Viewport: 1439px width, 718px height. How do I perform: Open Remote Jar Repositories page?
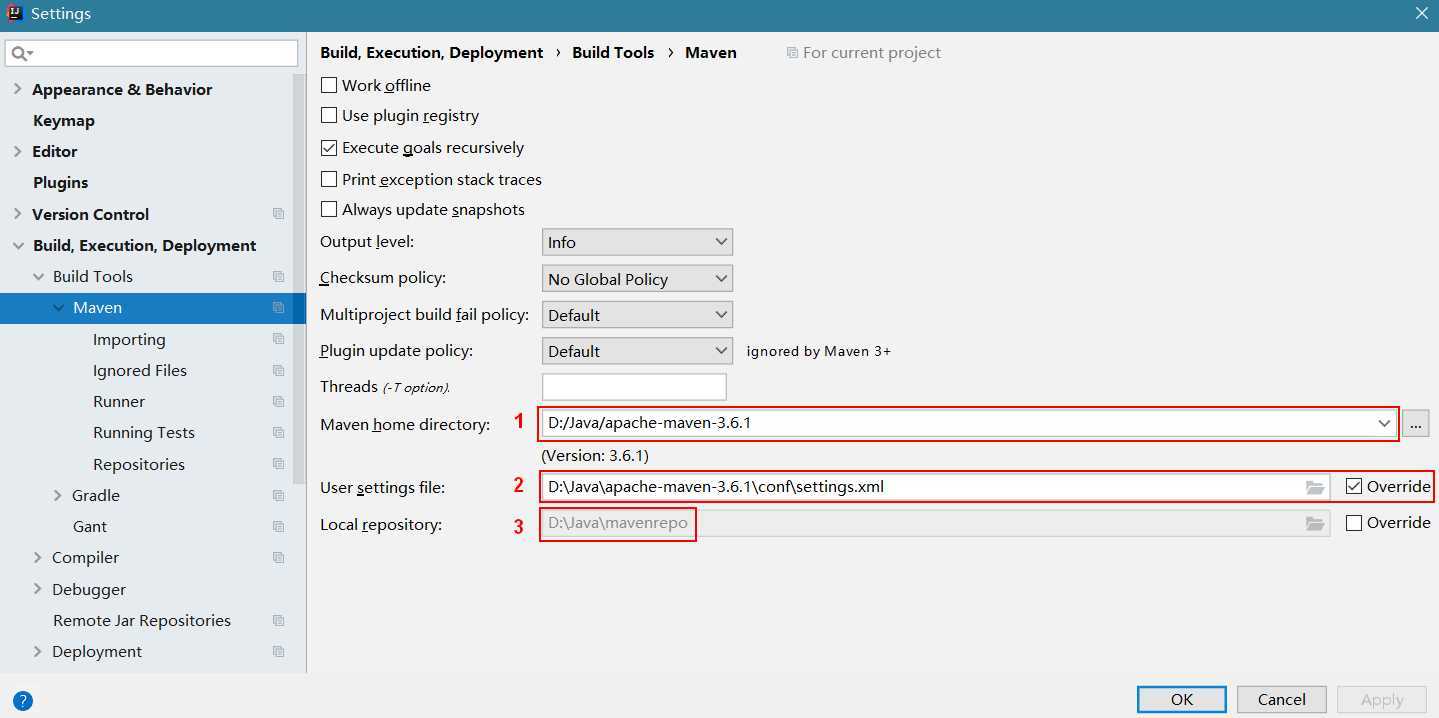(142, 620)
